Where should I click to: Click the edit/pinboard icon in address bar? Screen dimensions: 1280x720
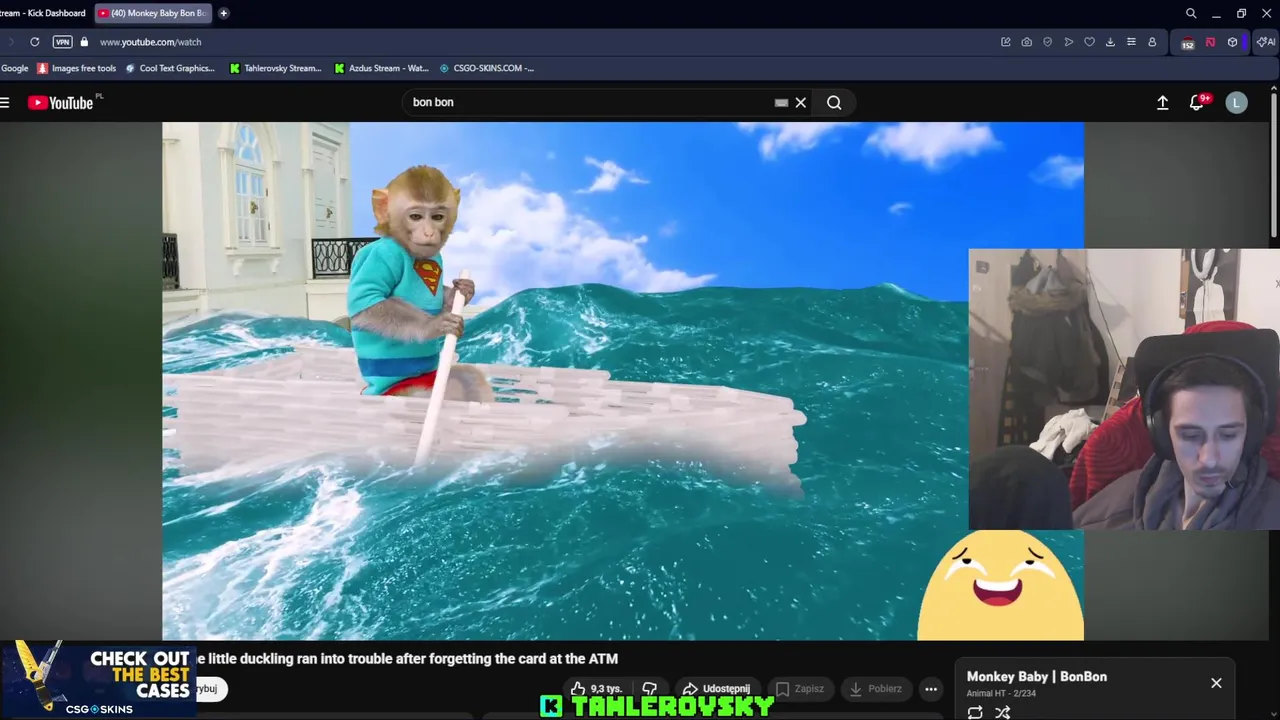pos(1006,42)
